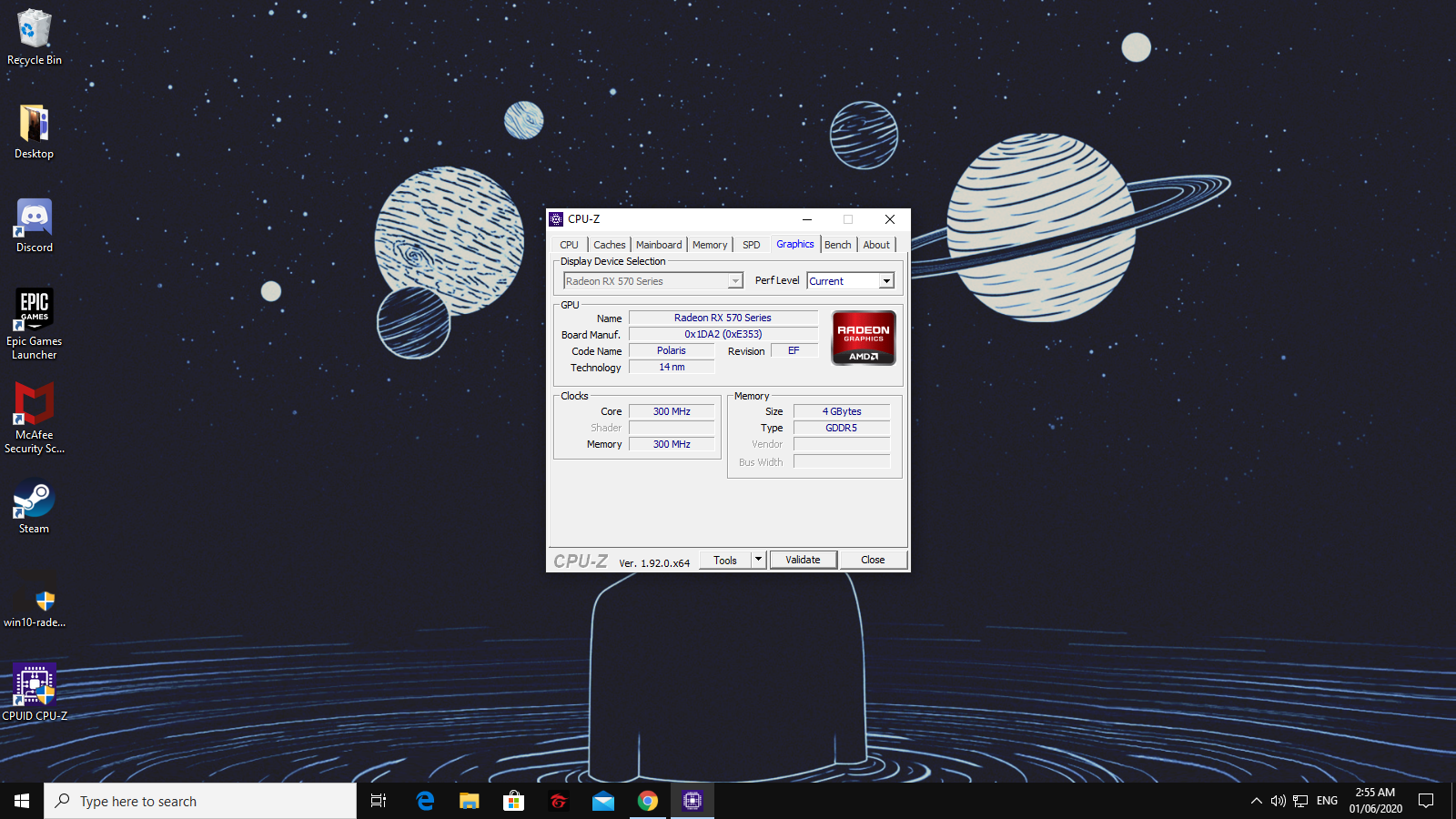Image resolution: width=1456 pixels, height=819 pixels.
Task: Click the GPU Name field value
Action: pyautogui.click(x=723, y=318)
